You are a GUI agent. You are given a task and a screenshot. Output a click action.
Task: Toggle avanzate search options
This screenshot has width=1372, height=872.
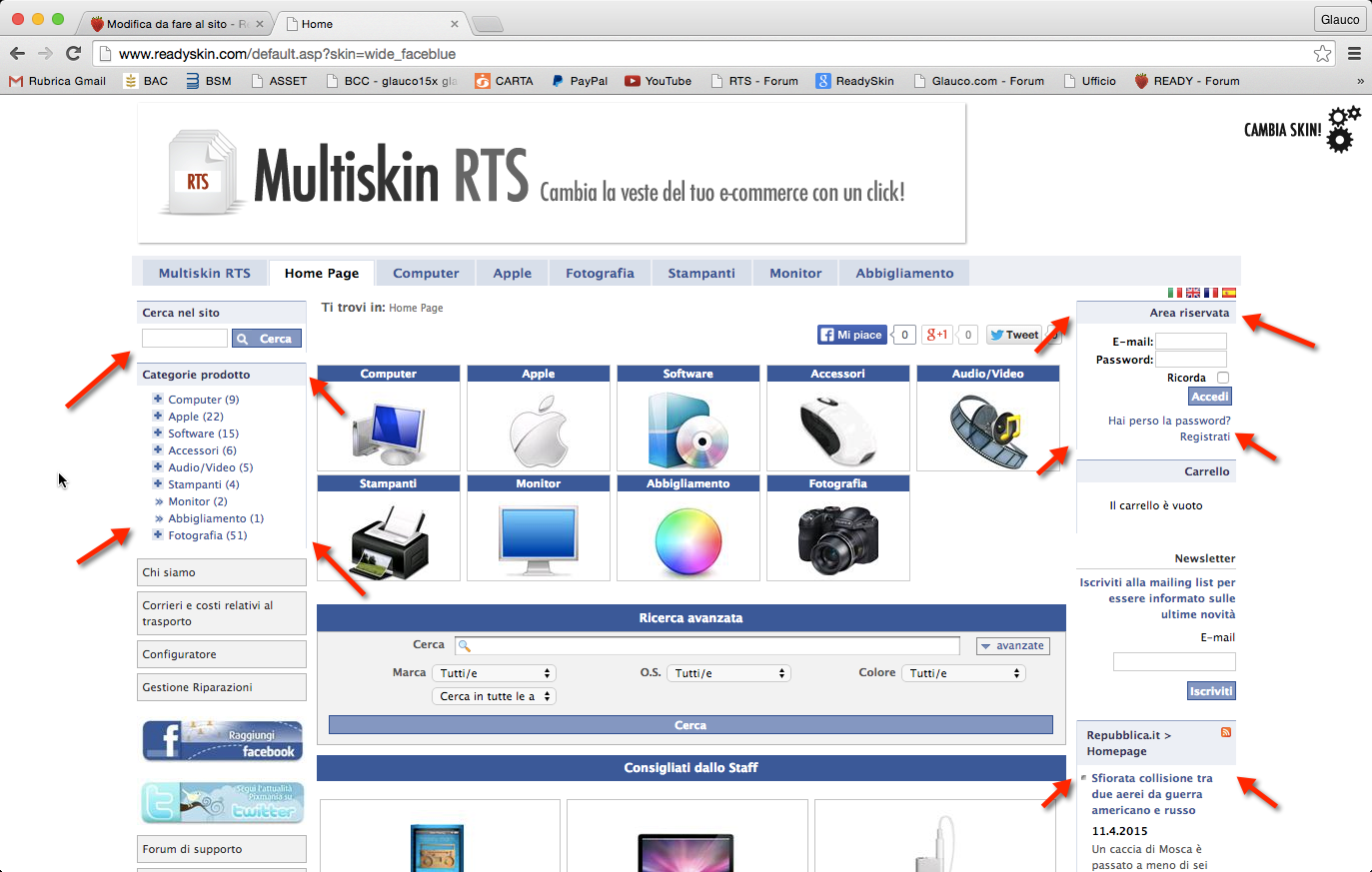1012,645
